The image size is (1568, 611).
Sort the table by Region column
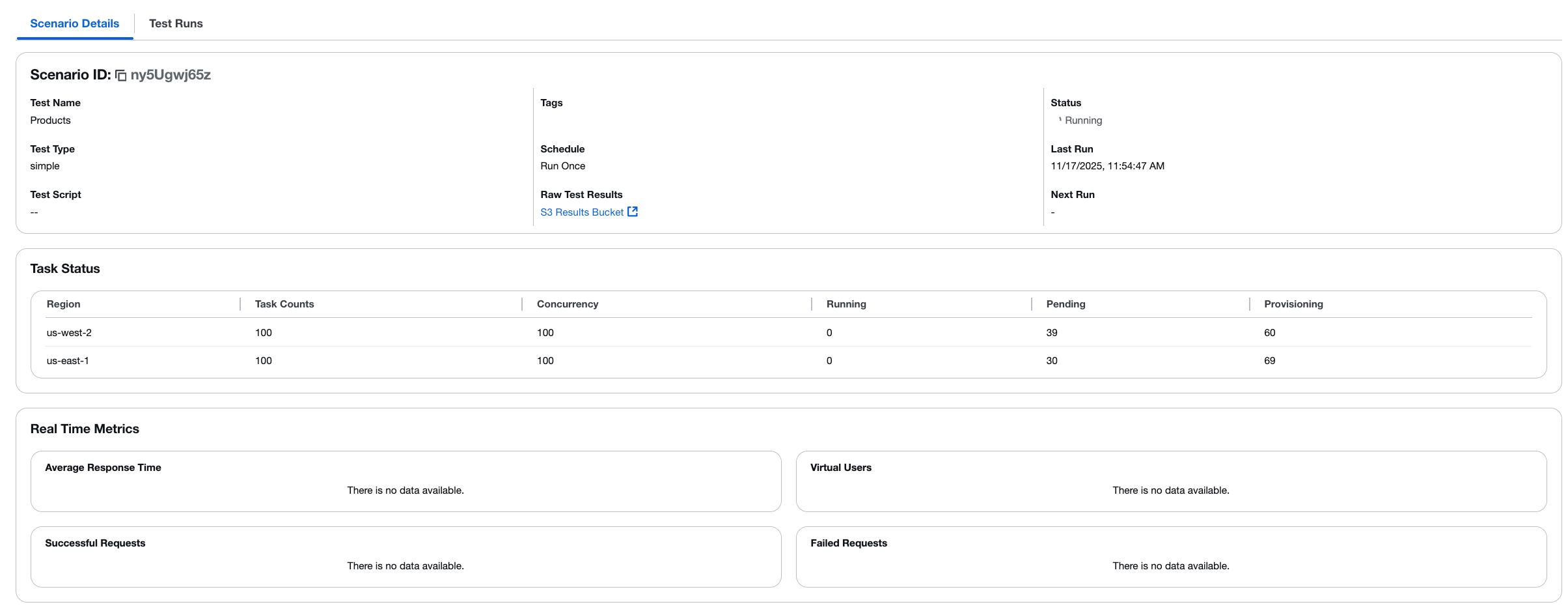click(63, 304)
